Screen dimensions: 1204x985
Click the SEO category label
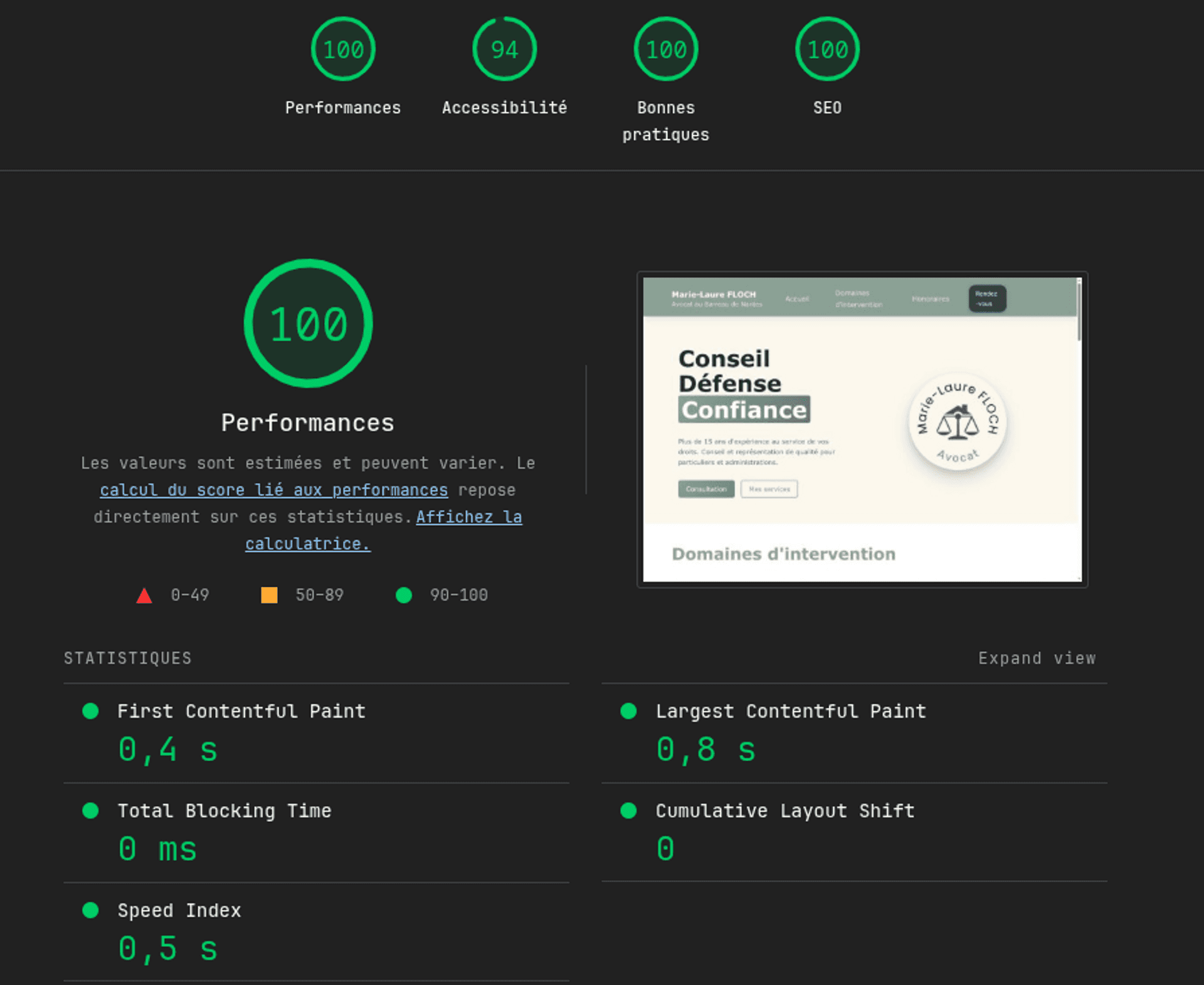827,108
